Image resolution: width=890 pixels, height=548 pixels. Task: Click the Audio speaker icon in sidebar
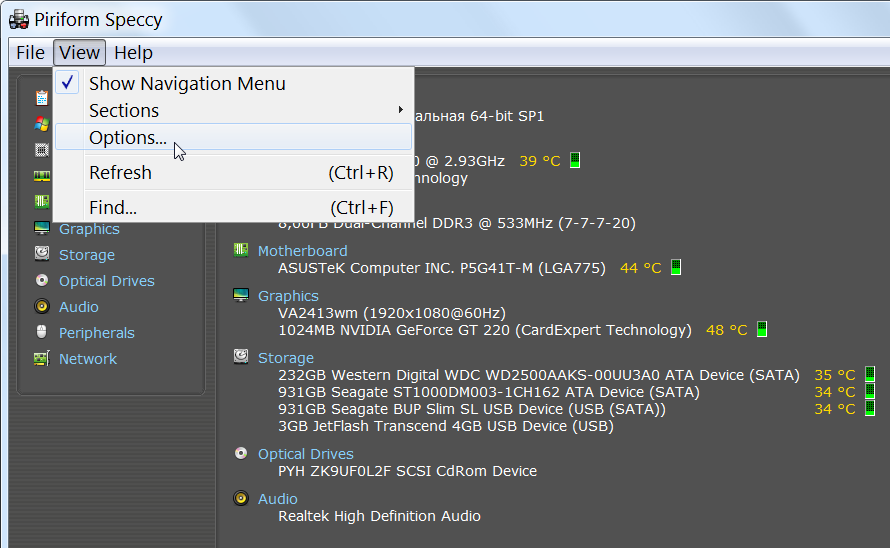[x=42, y=306]
